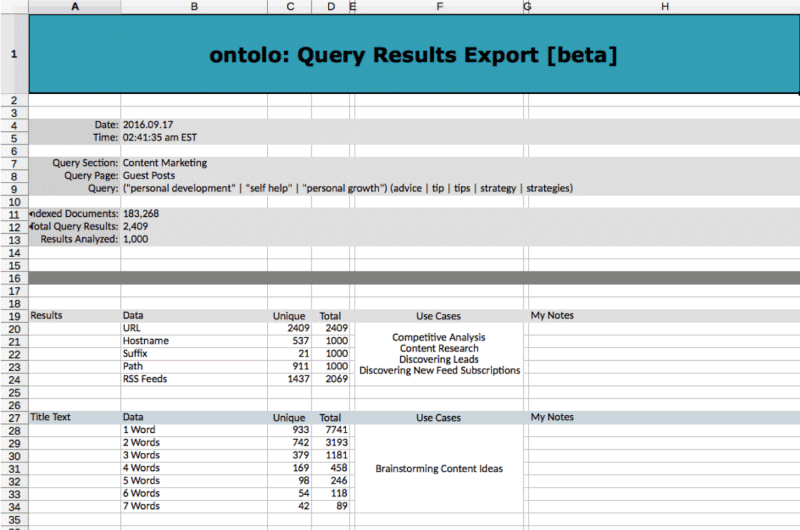Select the 1,000 results analyzed value
800x530 pixels.
click(x=135, y=239)
